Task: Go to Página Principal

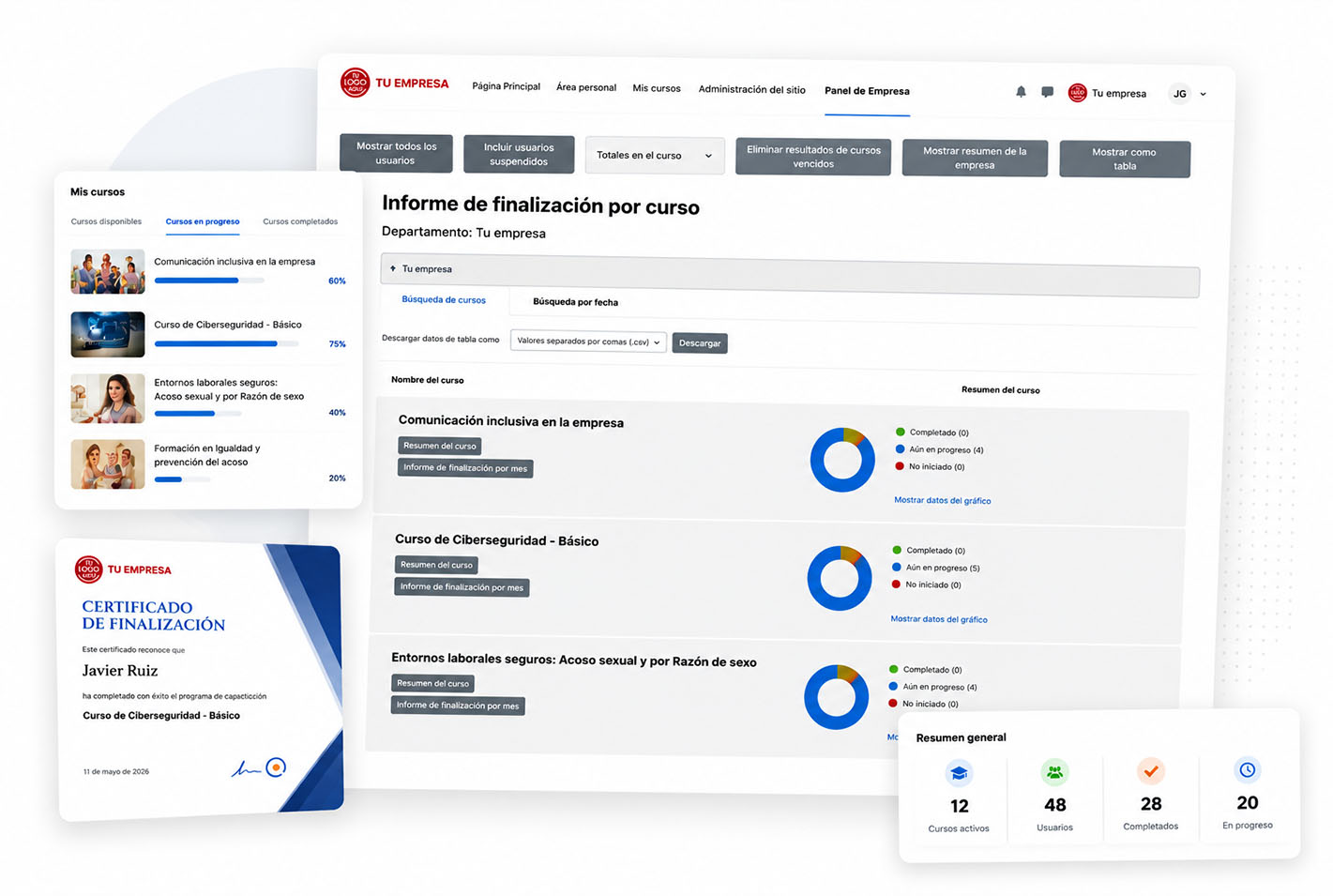Action: pyautogui.click(x=506, y=86)
